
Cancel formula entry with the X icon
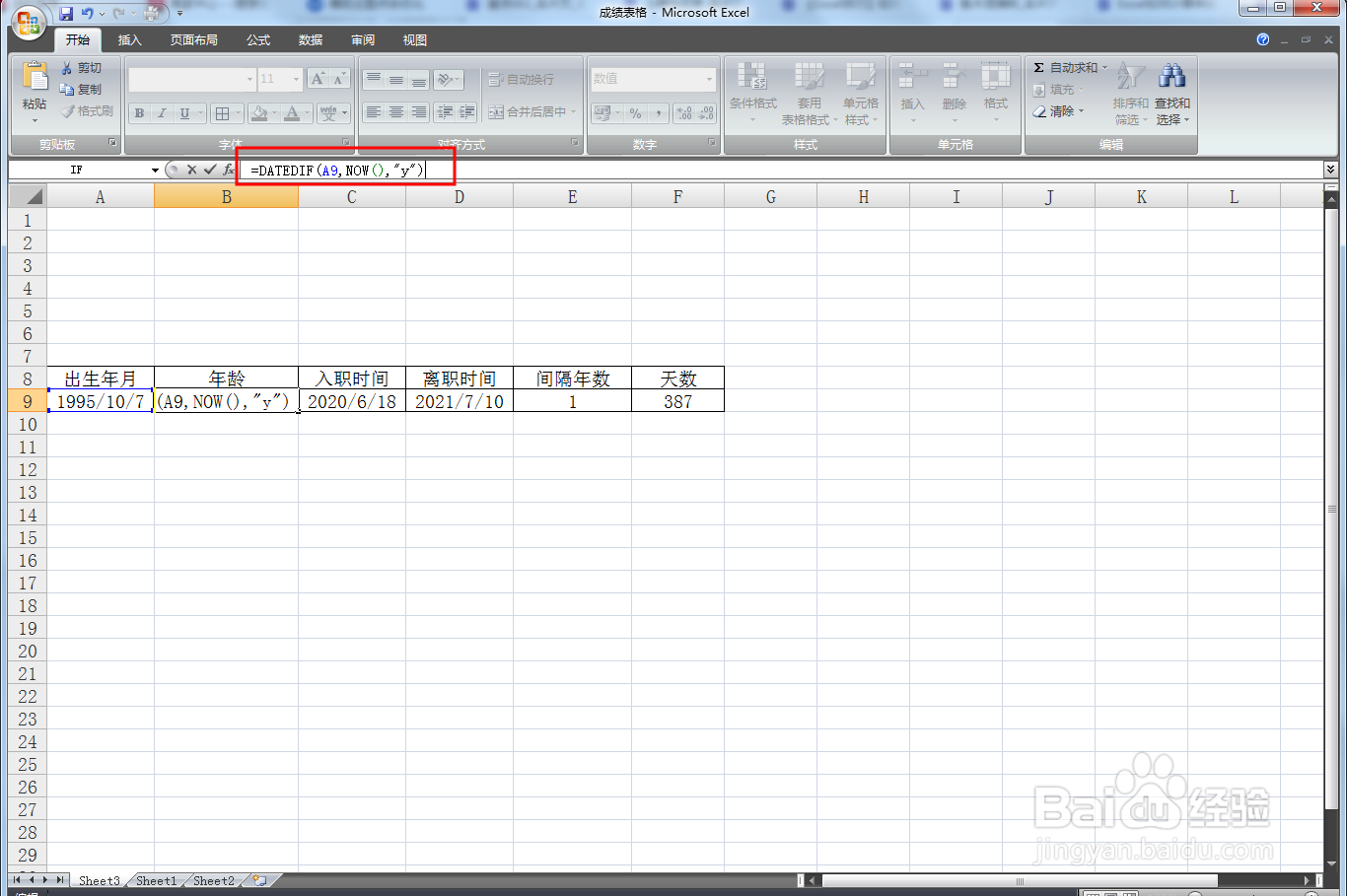[191, 170]
